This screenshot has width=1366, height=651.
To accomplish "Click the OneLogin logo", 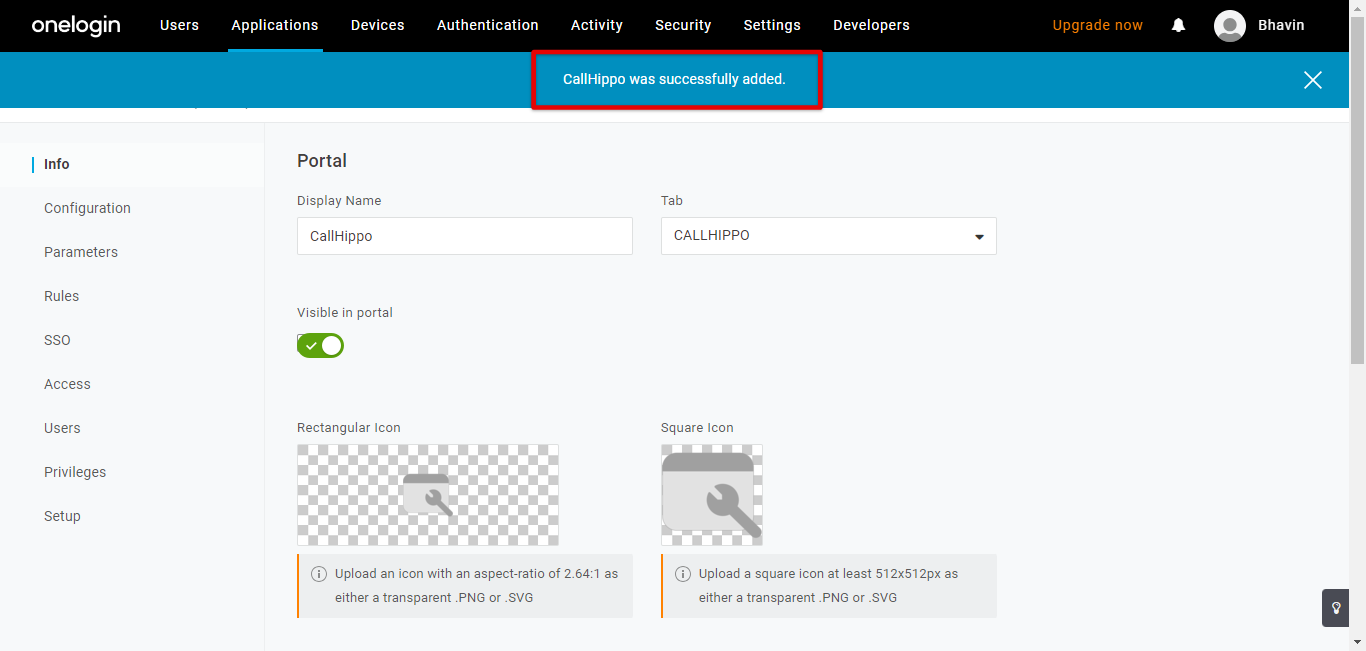I will click(x=76, y=25).
